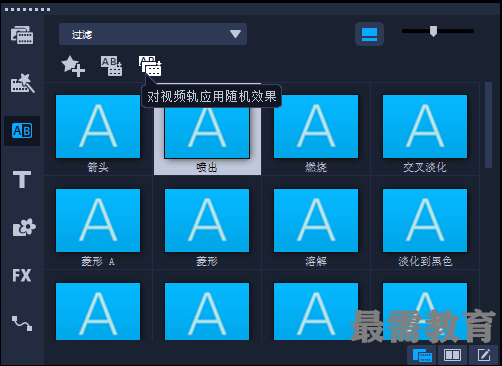Select the 菱形 A transition thumbnail
The height and width of the screenshot is (366, 502).
pyautogui.click(x=98, y=220)
